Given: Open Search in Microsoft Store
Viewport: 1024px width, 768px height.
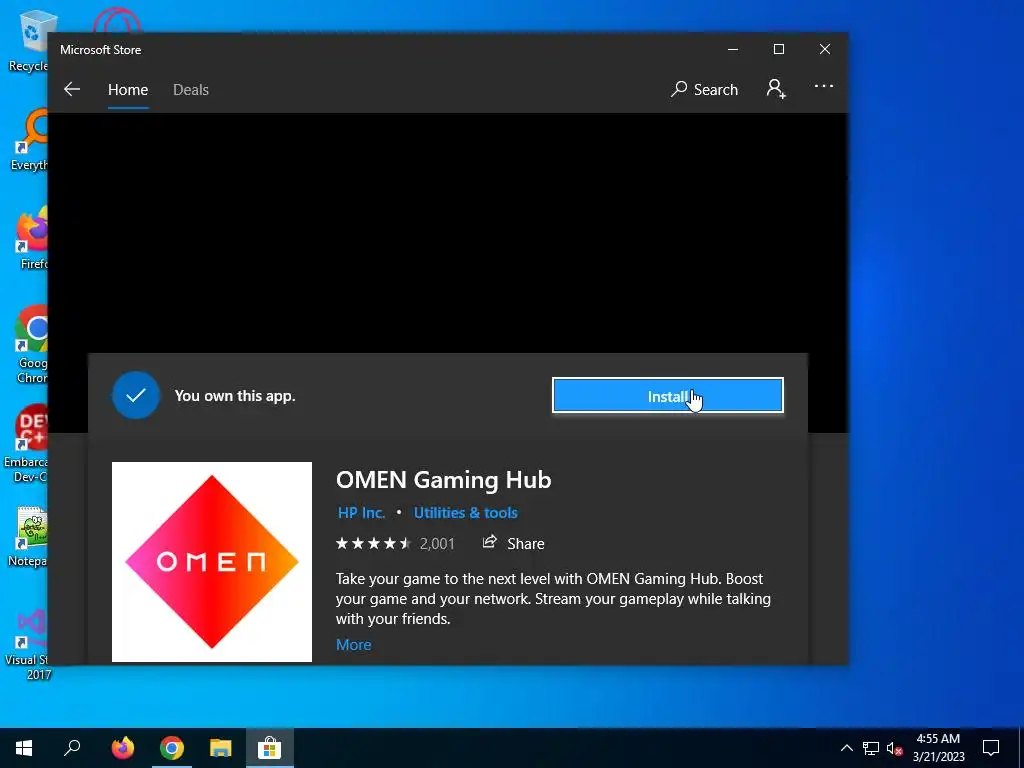Looking at the screenshot, I should (704, 89).
